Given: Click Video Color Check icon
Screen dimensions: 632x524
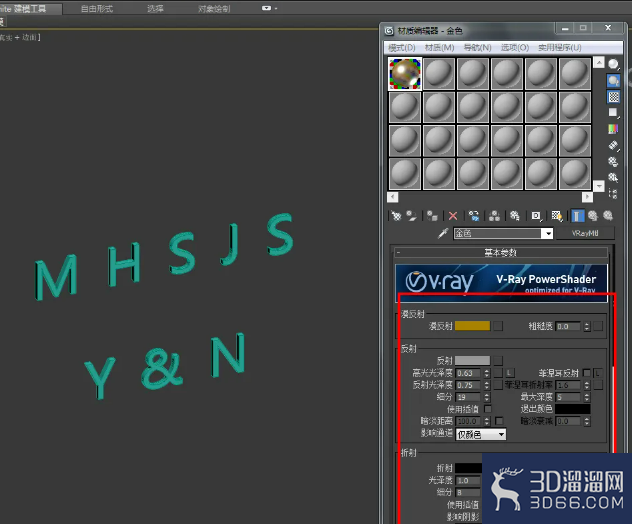Looking at the screenshot, I should (x=613, y=129).
